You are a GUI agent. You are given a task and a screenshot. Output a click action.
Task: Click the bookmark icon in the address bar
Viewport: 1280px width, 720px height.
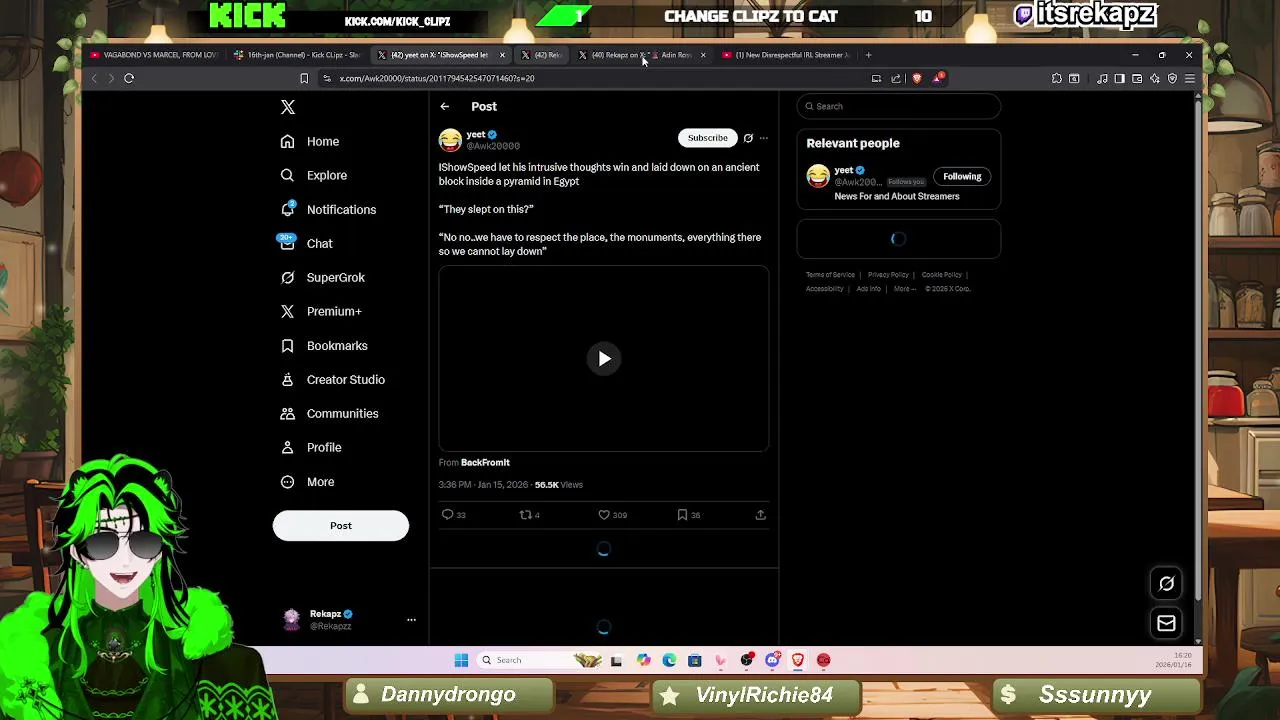point(304,78)
